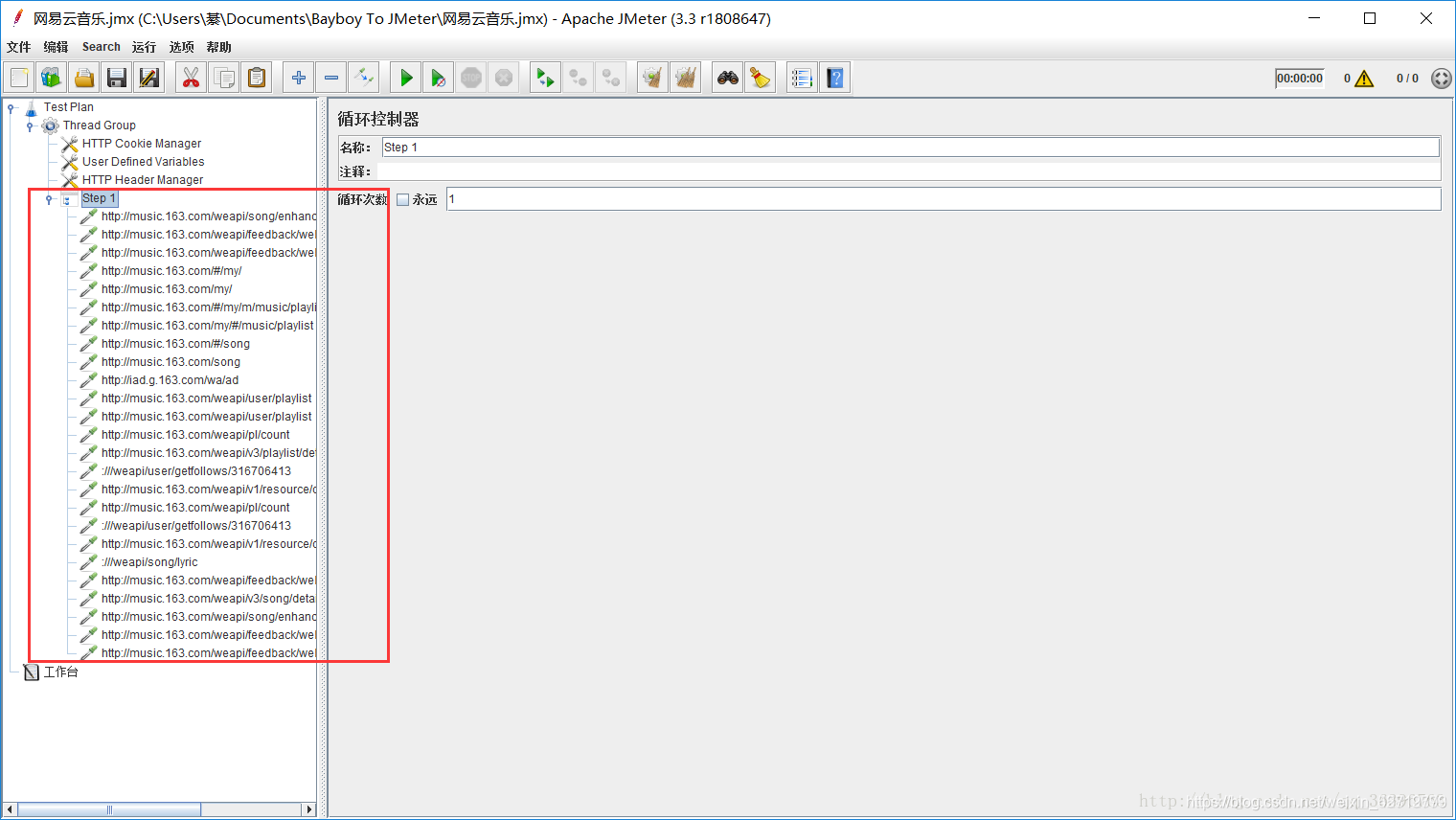Click the greyed Stop test icon
Image resolution: width=1456 pixels, height=820 pixels.
(471, 78)
